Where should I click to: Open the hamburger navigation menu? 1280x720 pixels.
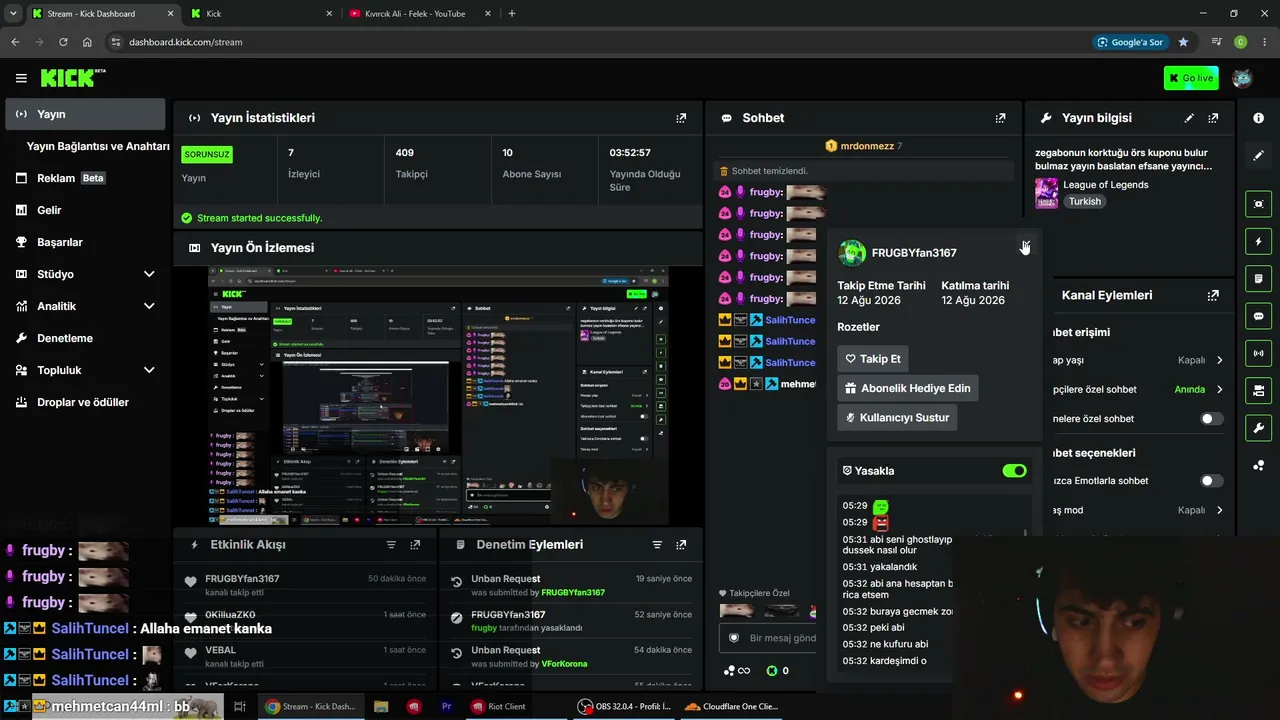[21, 78]
